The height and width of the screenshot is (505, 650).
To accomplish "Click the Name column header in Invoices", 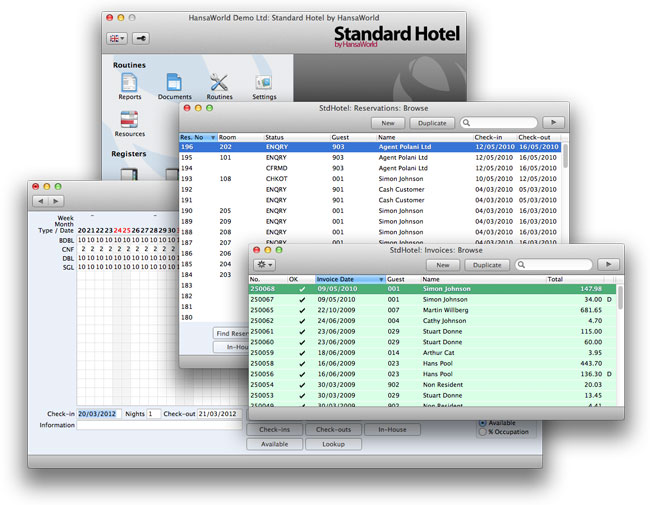I will click(483, 279).
